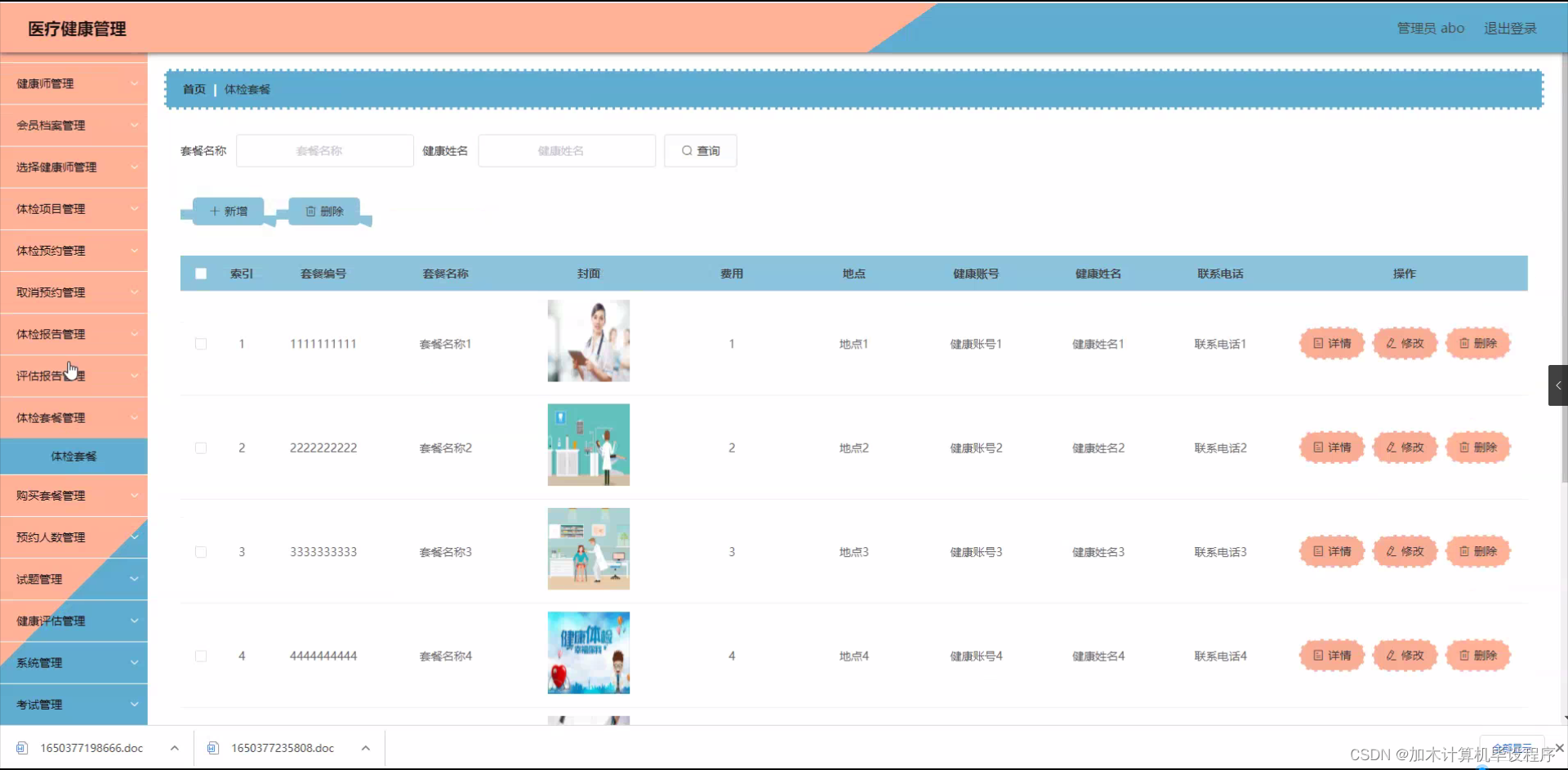Open 详情 for 套餐名称3 row
Image resolution: width=1568 pixels, height=770 pixels.
click(x=1332, y=552)
